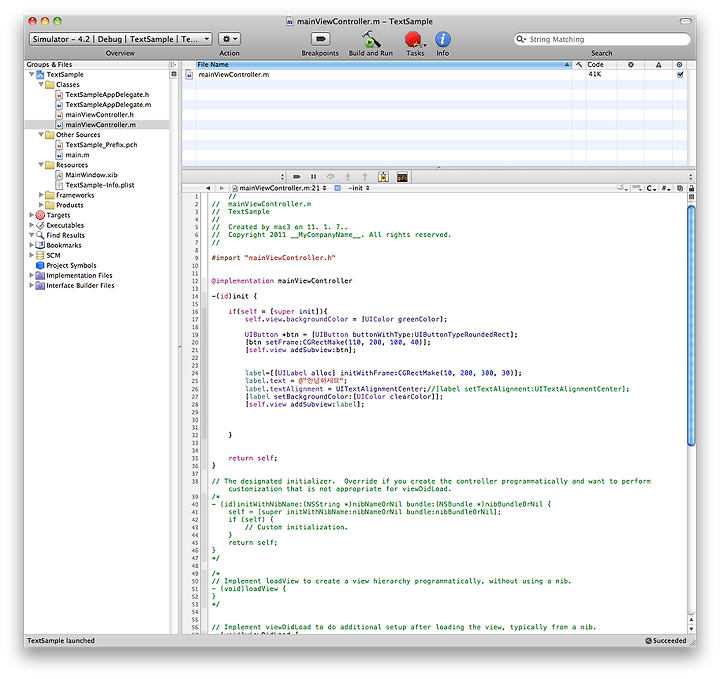Open the Info inspector
Viewport: 720px width, 679px height.
point(443,39)
